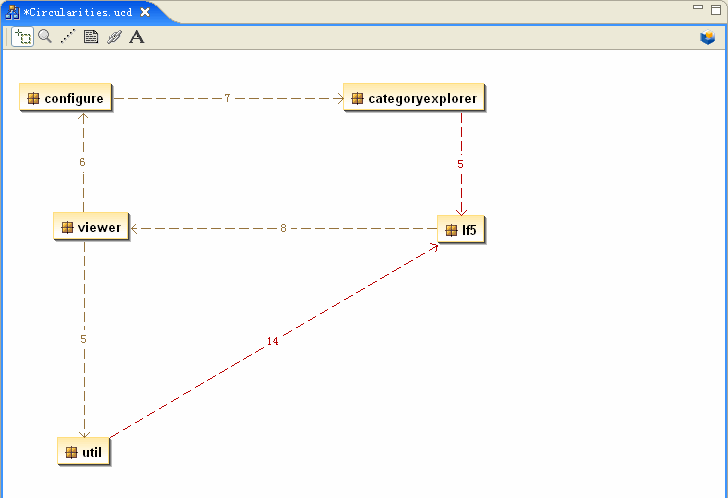Screen dimensions: 728x498
Task: Select the configure package node
Action: 65,97
